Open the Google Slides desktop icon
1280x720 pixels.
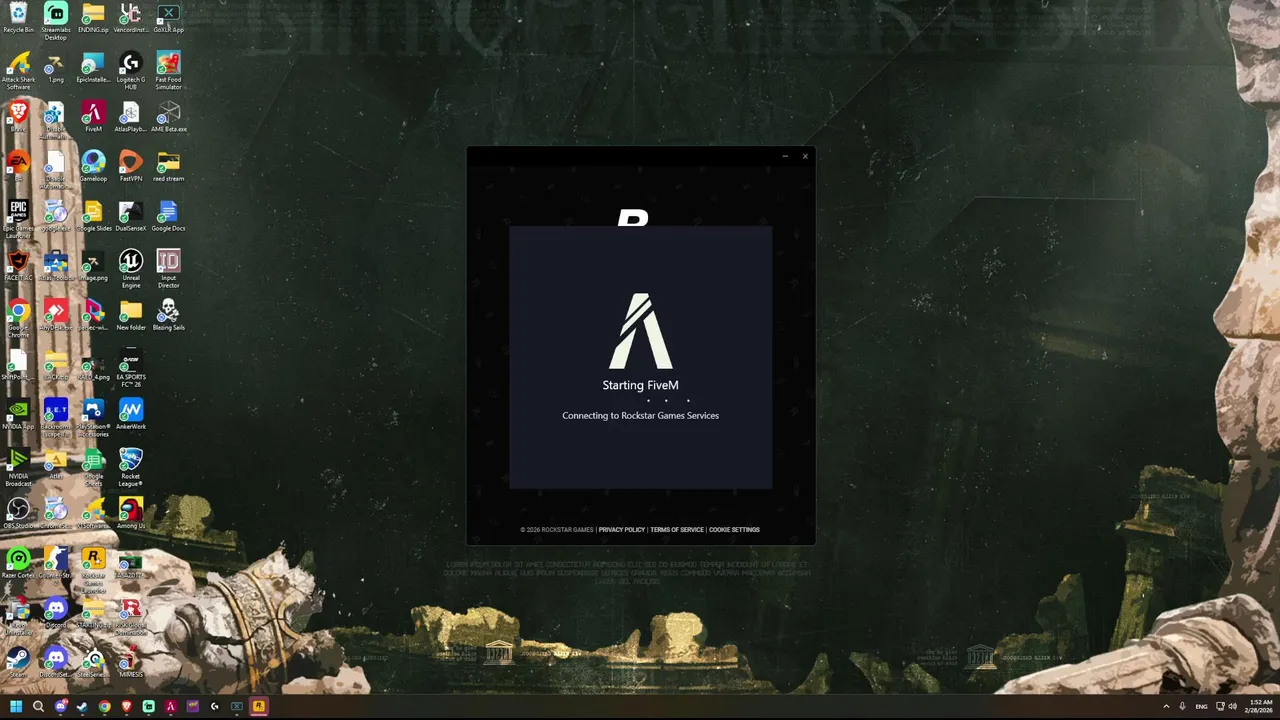coord(93,217)
